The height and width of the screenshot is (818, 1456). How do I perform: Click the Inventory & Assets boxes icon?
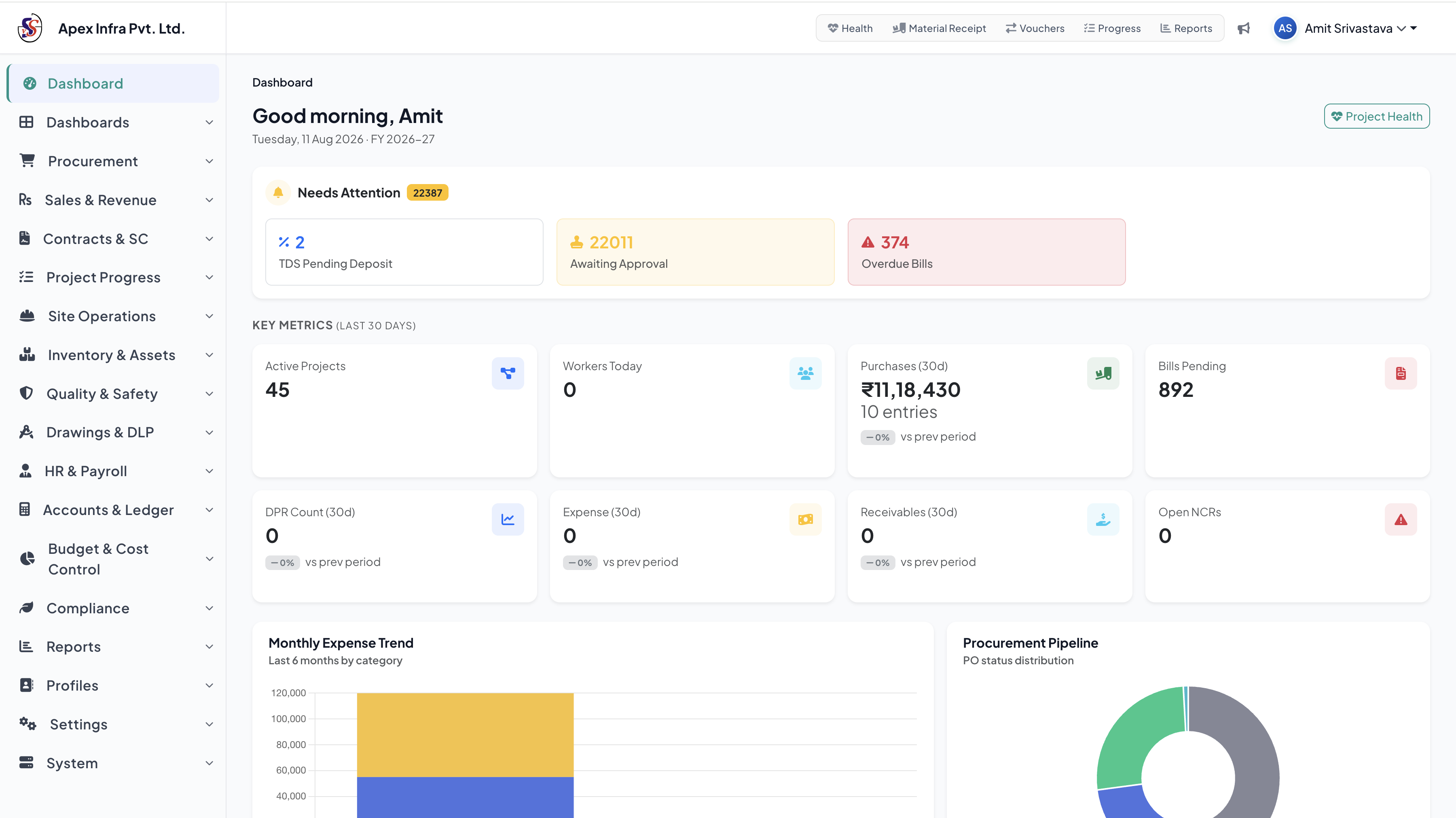(27, 354)
